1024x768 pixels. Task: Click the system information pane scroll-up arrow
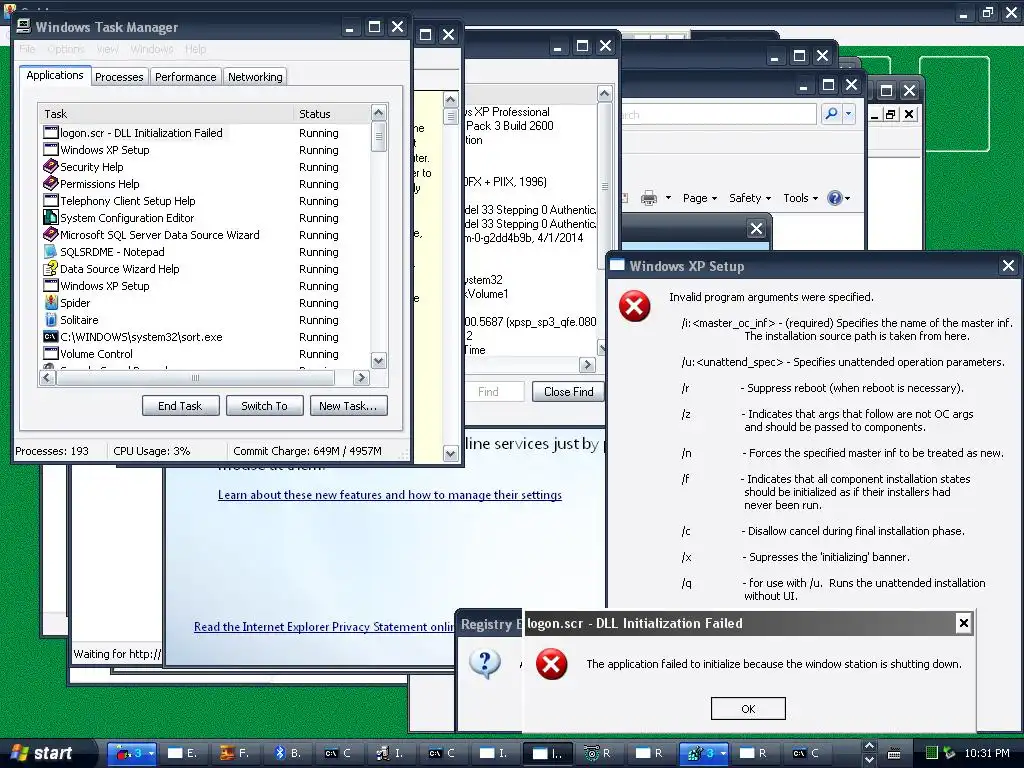[604, 94]
